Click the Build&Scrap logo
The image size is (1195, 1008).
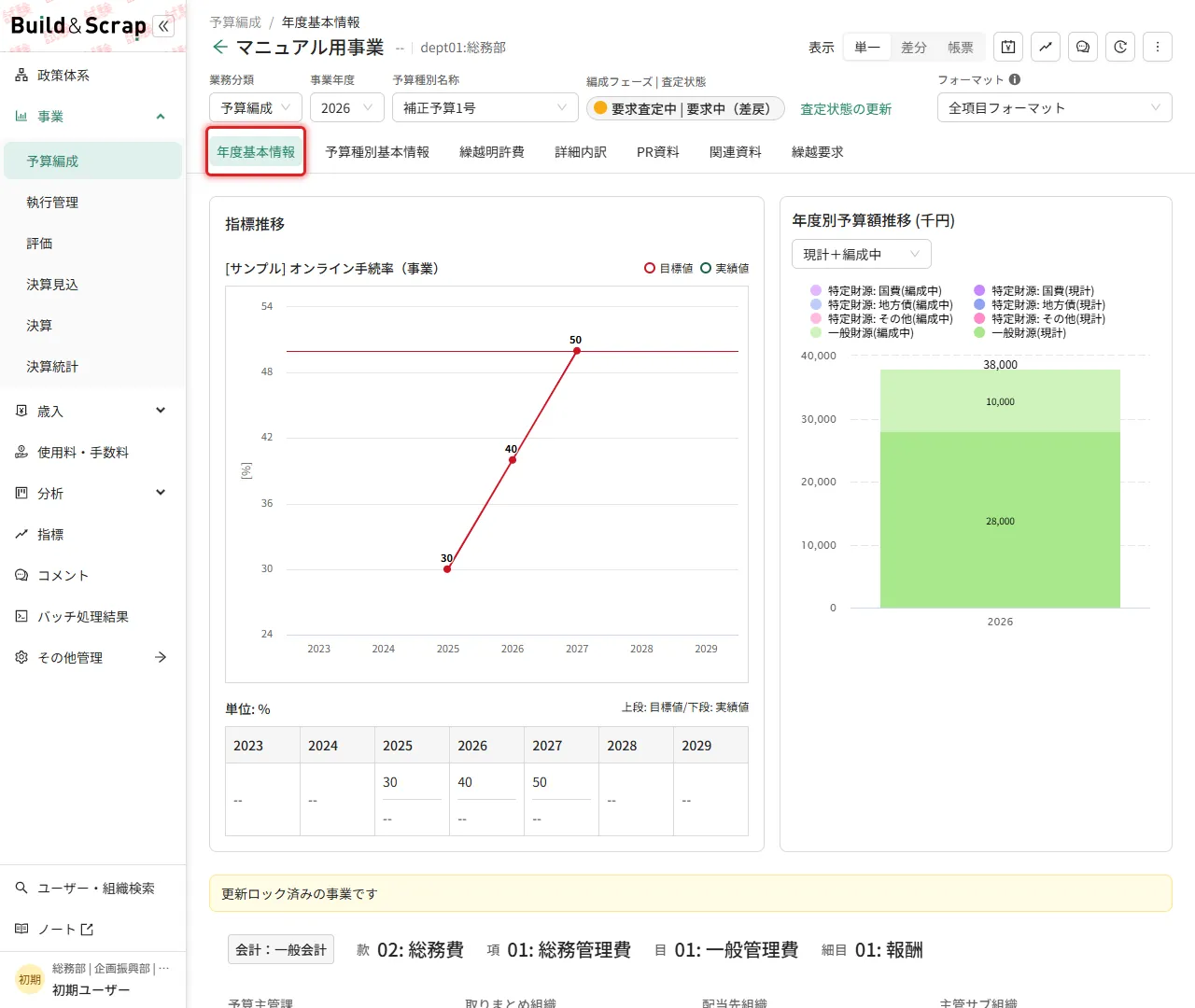(78, 26)
